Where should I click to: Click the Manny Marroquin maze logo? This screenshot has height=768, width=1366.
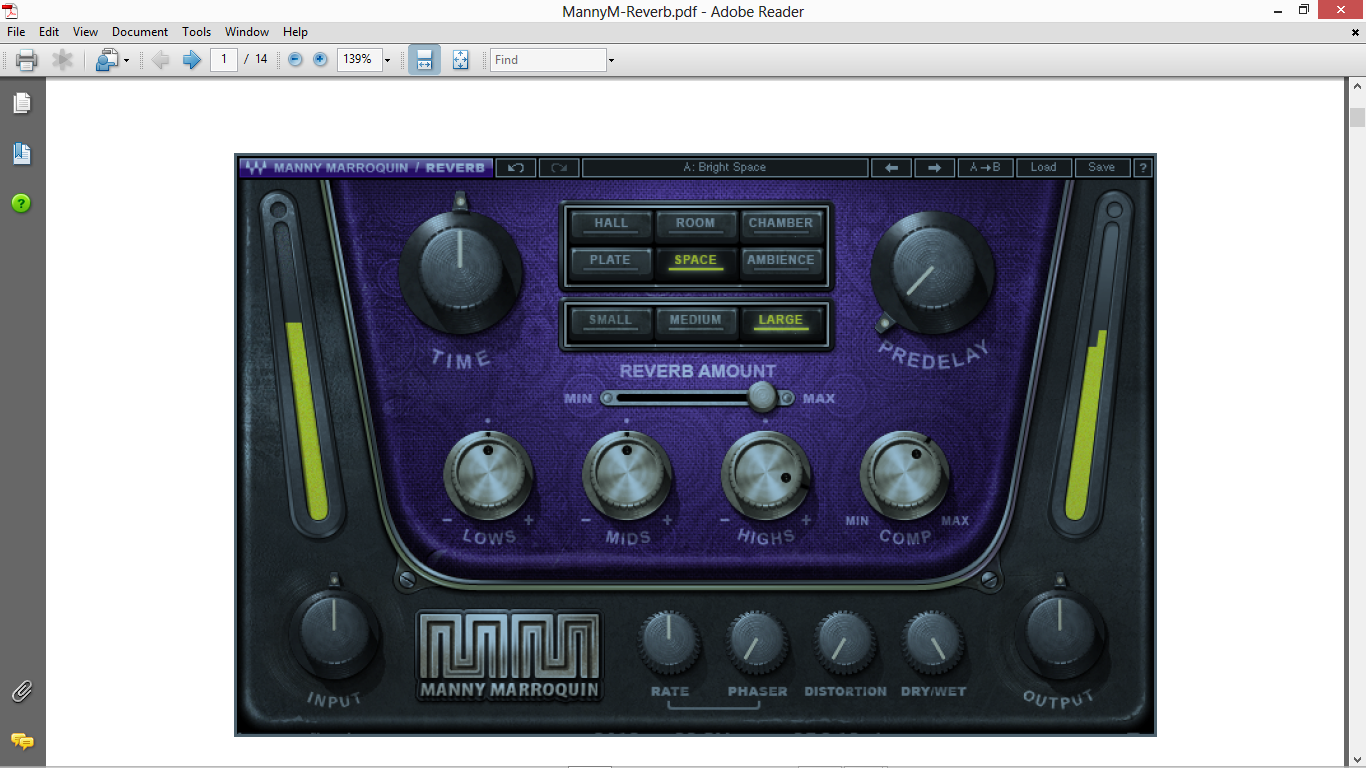pyautogui.click(x=509, y=655)
